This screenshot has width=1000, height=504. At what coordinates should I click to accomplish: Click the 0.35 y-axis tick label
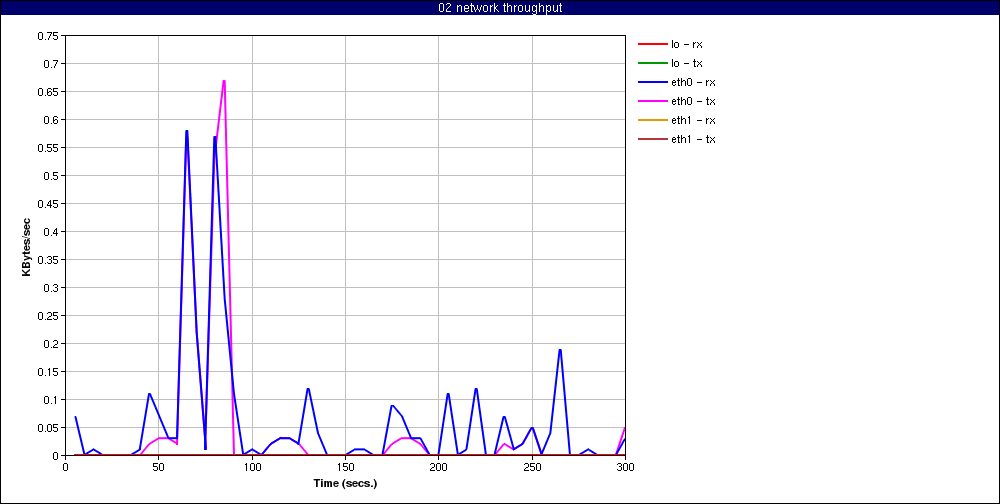(x=49, y=260)
